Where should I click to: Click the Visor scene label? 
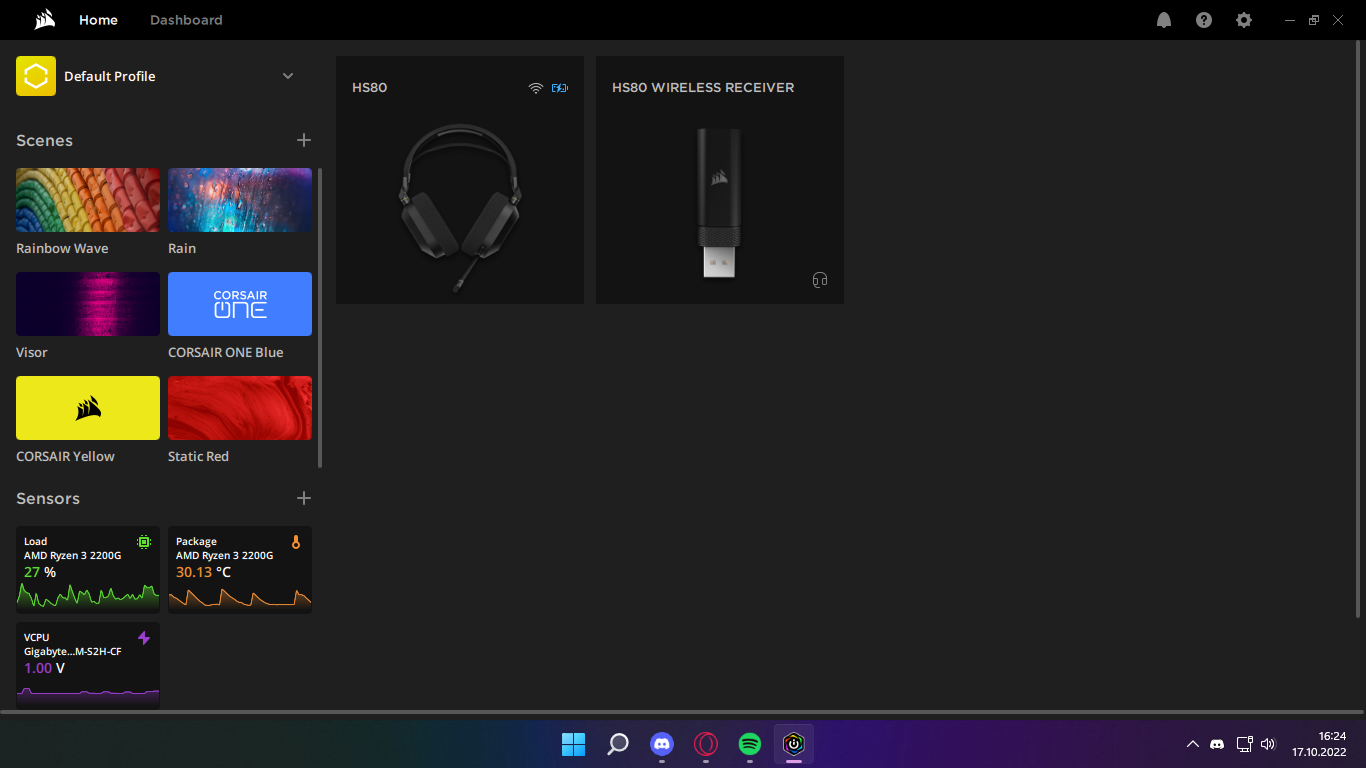pyautogui.click(x=32, y=352)
